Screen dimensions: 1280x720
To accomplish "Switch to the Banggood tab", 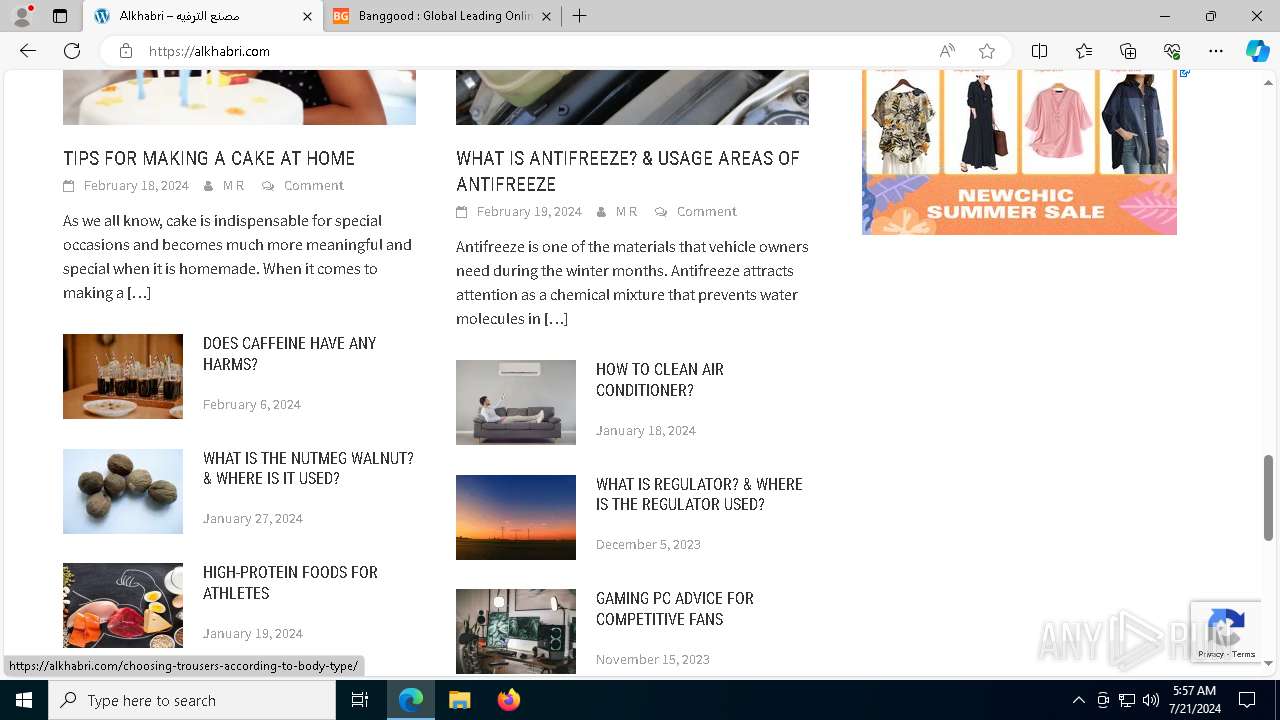I will (x=443, y=16).
